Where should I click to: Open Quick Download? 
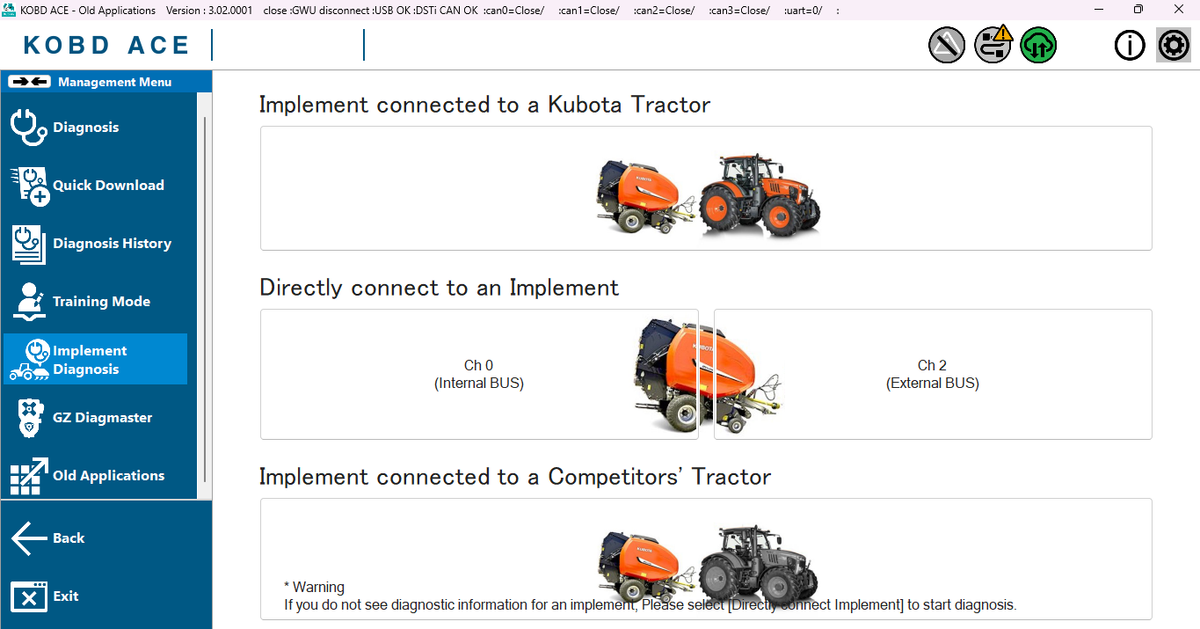[x=95, y=185]
